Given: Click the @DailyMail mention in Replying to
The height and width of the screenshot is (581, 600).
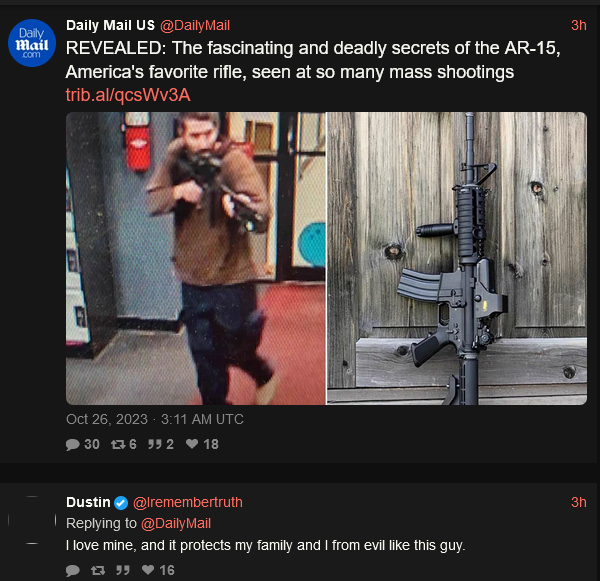Looking at the screenshot, I should click(x=176, y=524).
